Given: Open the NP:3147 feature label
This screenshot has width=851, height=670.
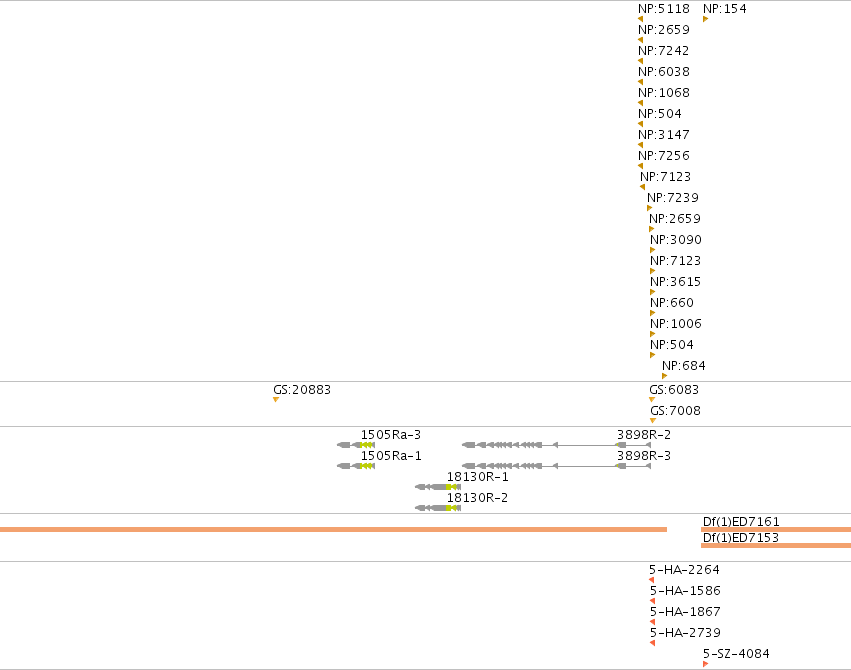Looking at the screenshot, I should point(664,135).
